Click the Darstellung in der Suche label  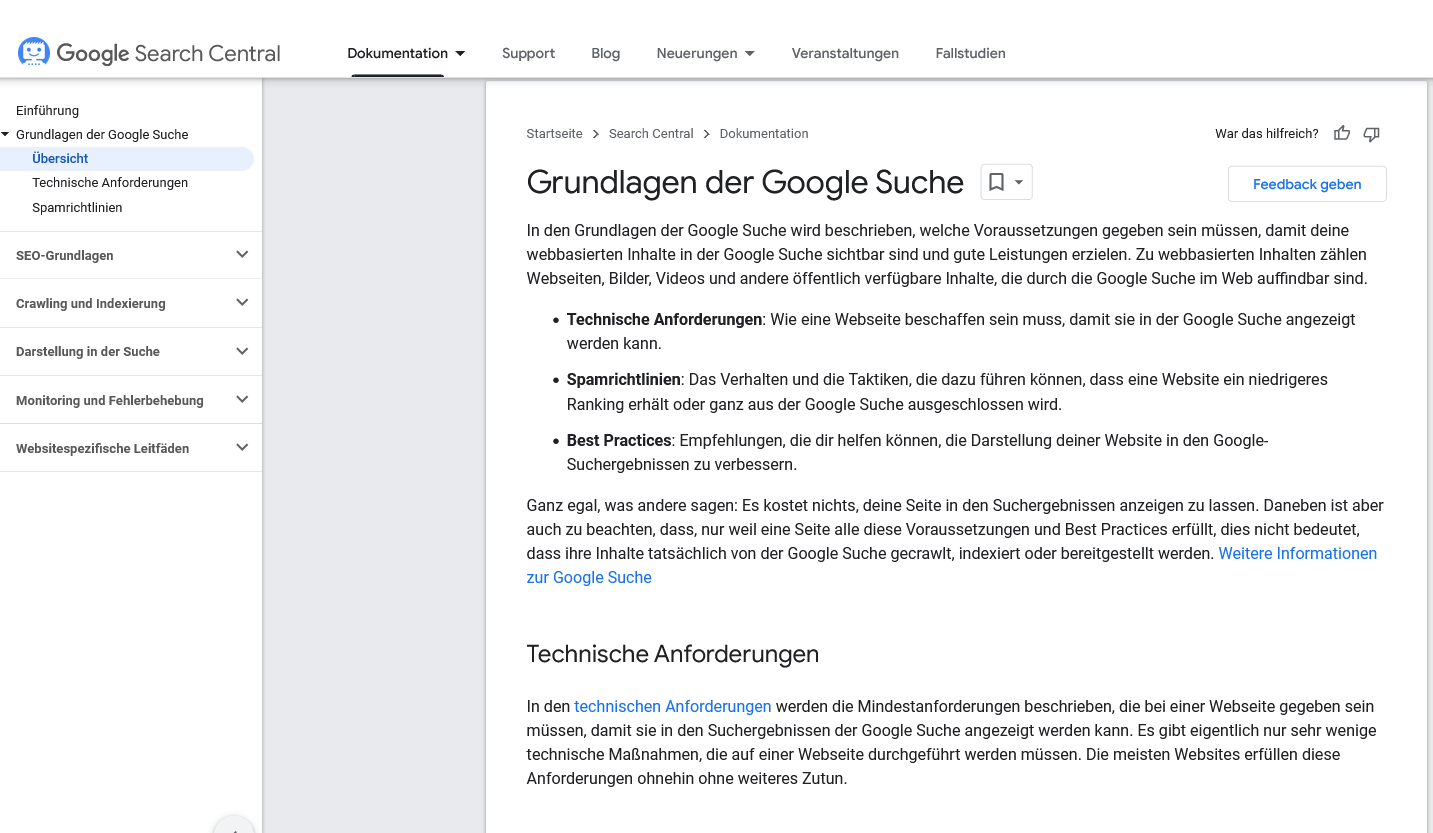[88, 352]
